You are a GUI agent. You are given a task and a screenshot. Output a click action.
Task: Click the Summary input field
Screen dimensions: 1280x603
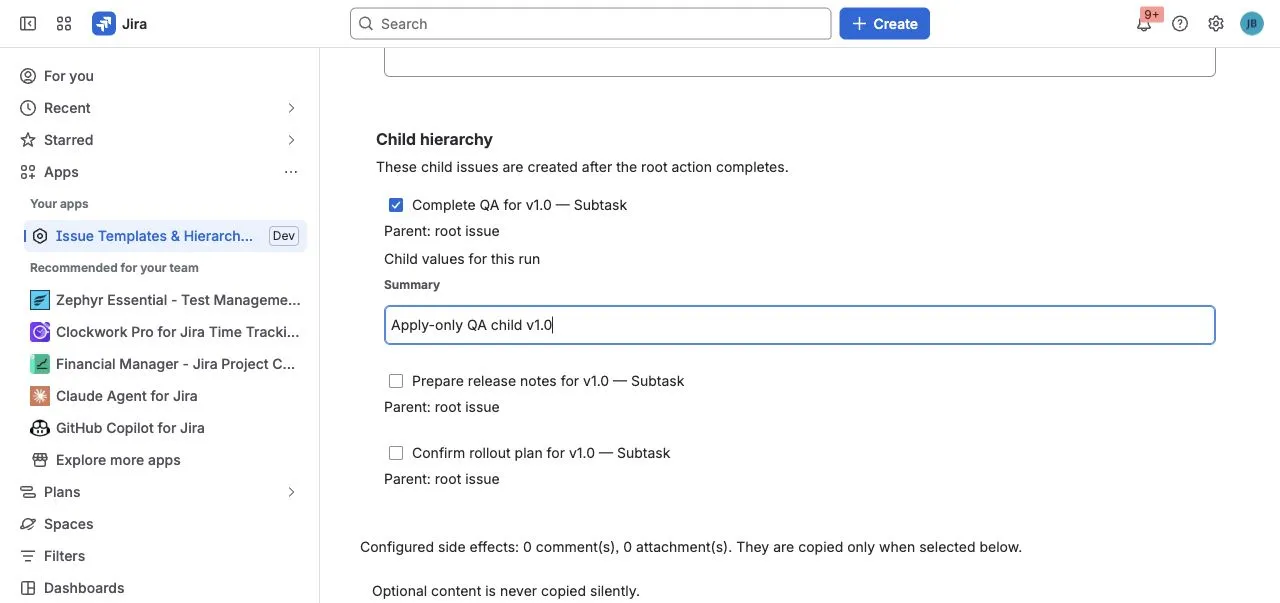pyautogui.click(x=800, y=325)
